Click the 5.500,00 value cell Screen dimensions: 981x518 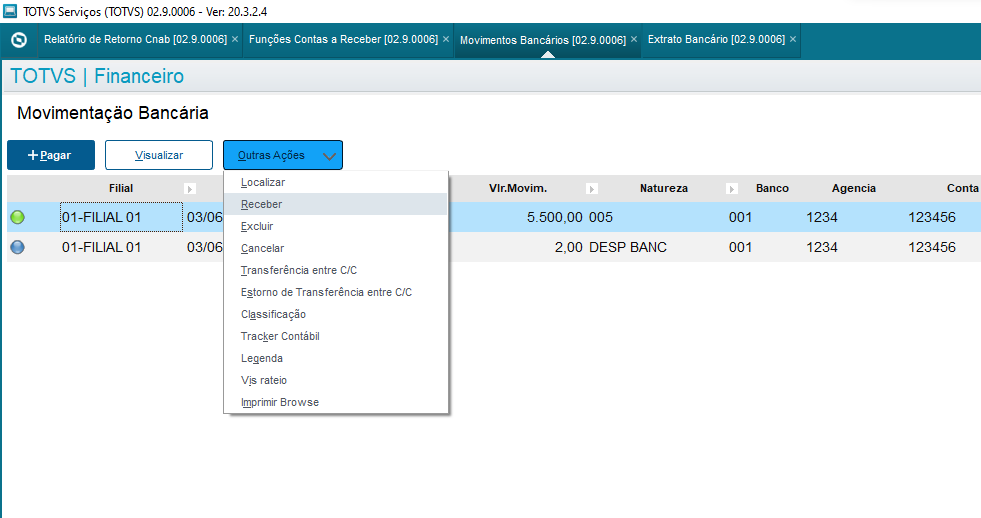554,217
